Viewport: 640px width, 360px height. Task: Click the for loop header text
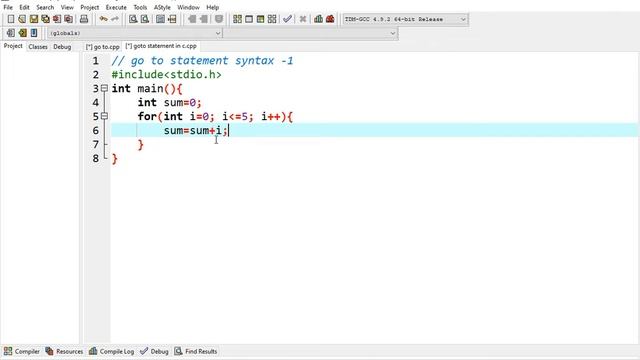click(x=215, y=116)
